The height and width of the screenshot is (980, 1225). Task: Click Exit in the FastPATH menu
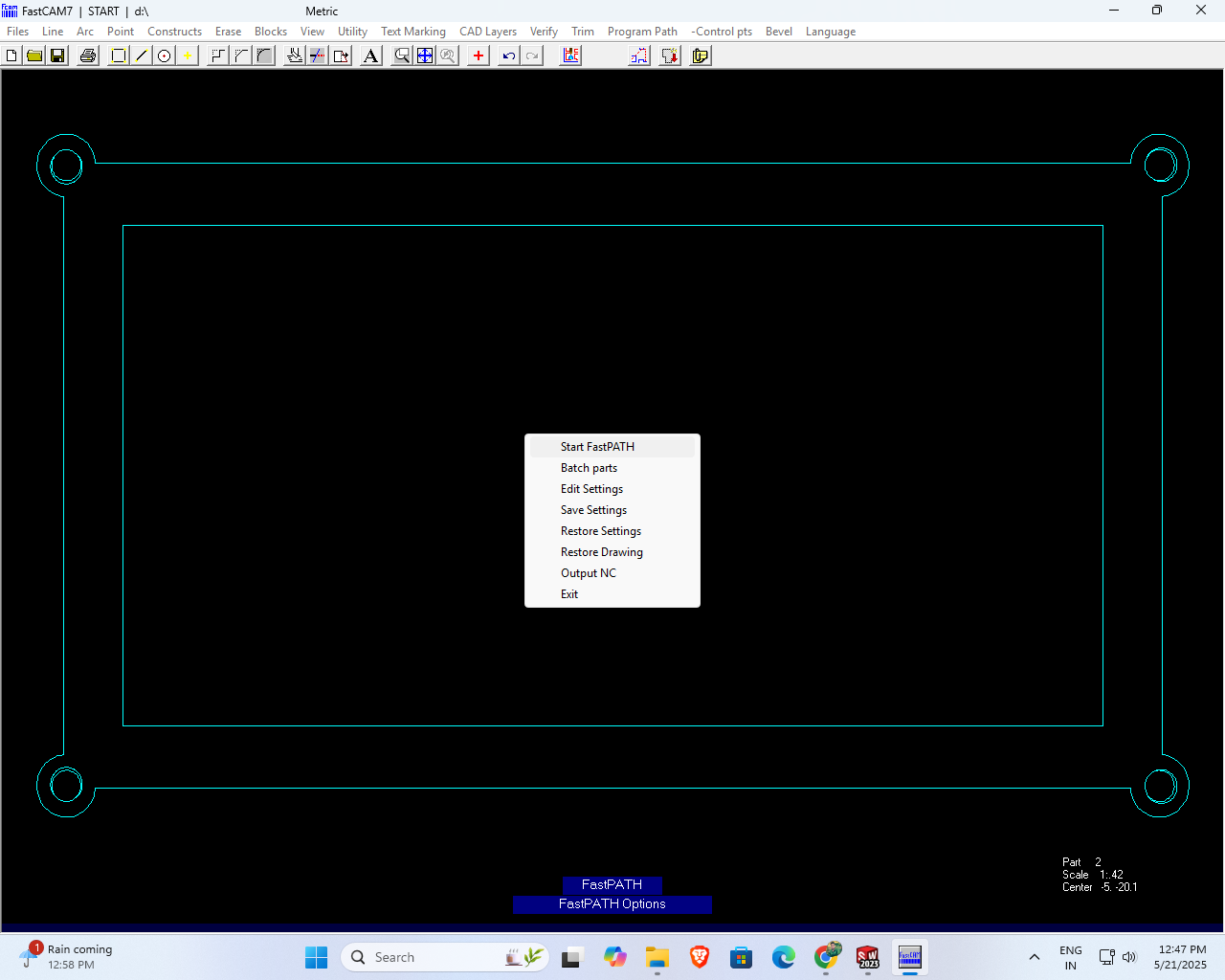tap(612, 594)
